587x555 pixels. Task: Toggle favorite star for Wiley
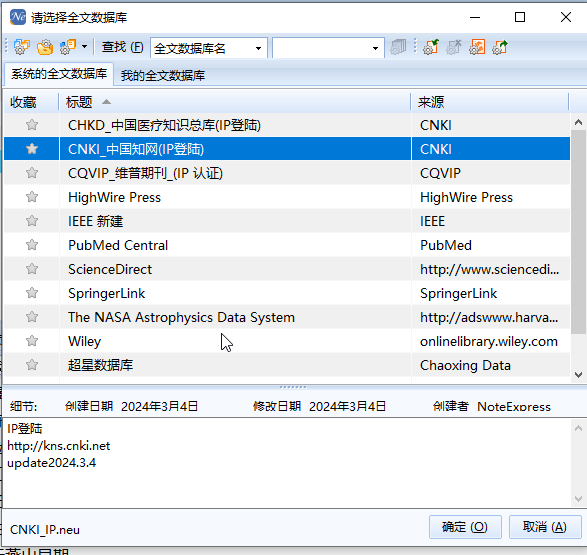pyautogui.click(x=32, y=341)
